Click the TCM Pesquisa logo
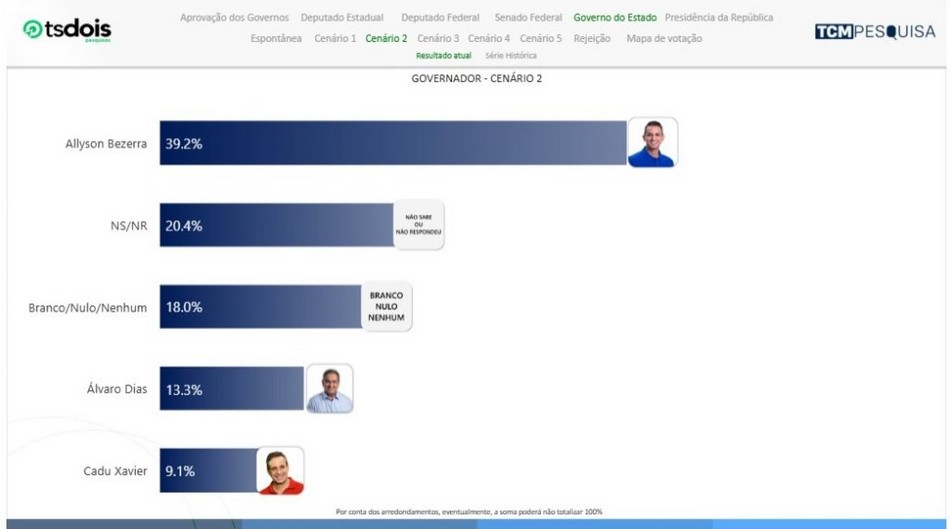 [874, 32]
